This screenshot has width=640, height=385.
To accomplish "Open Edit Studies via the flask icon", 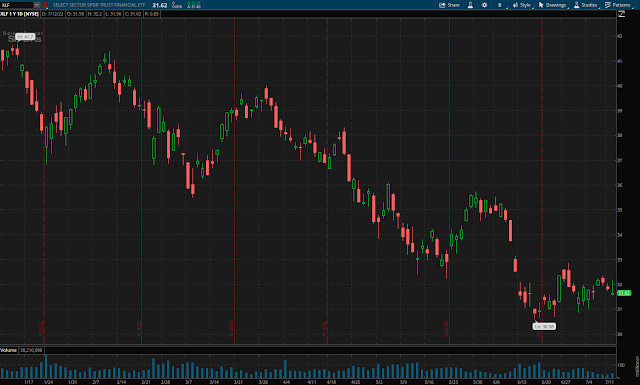I will (470, 5).
